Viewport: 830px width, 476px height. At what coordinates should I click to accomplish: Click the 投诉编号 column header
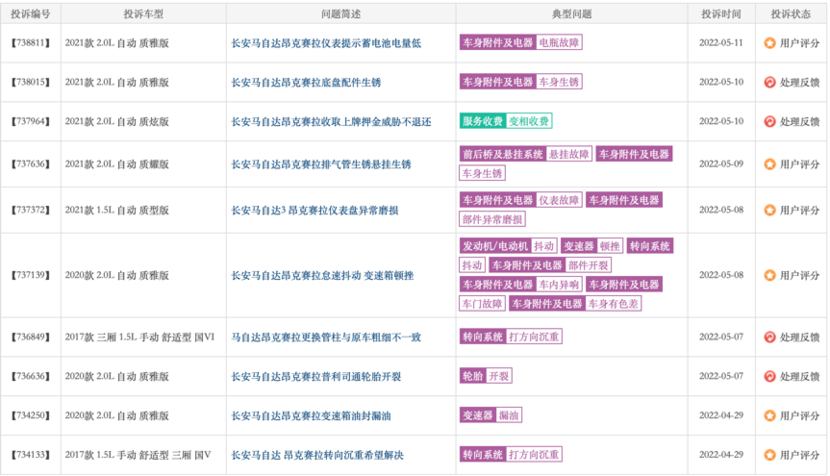click(x=31, y=14)
